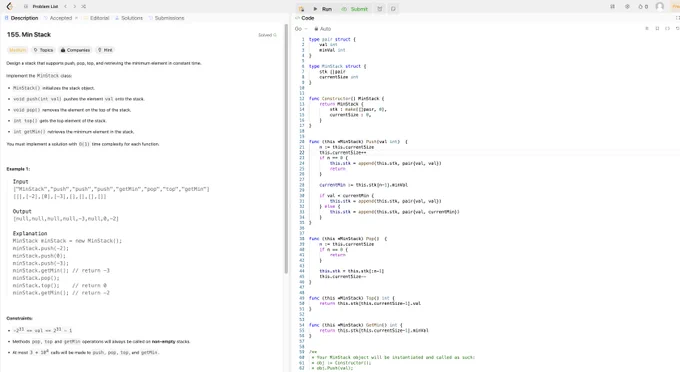Switch to the Description tab
This screenshot has width=680, height=372.
click(21, 18)
